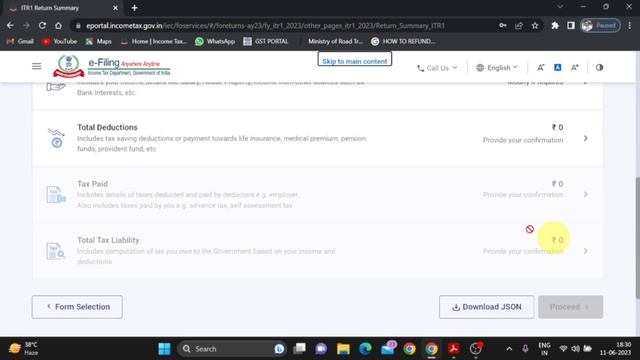Click the Tax Paid document icon
This screenshot has width=640, height=360.
[56, 195]
